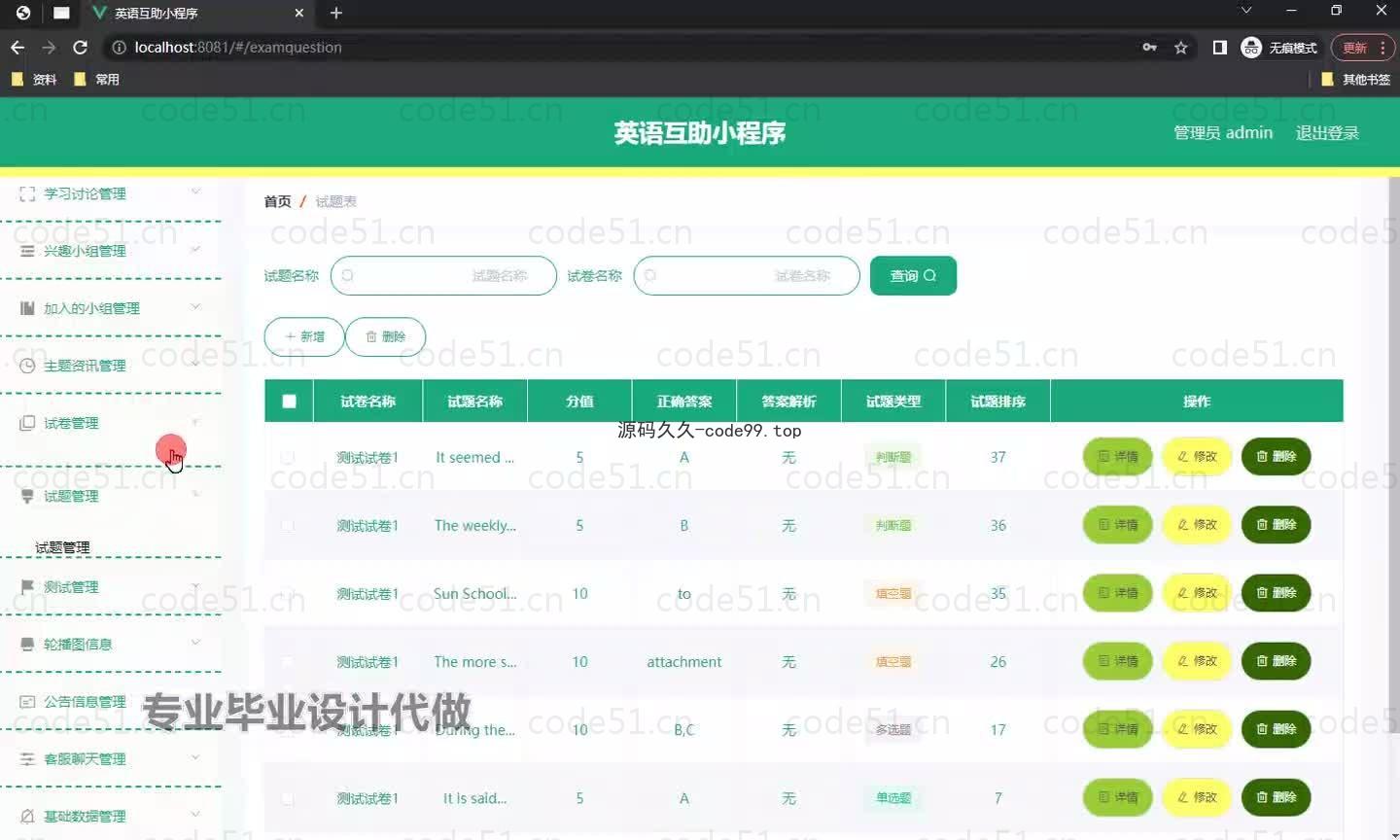Expand 兴趣小组管理 menu
1400x840 pixels.
111,251
